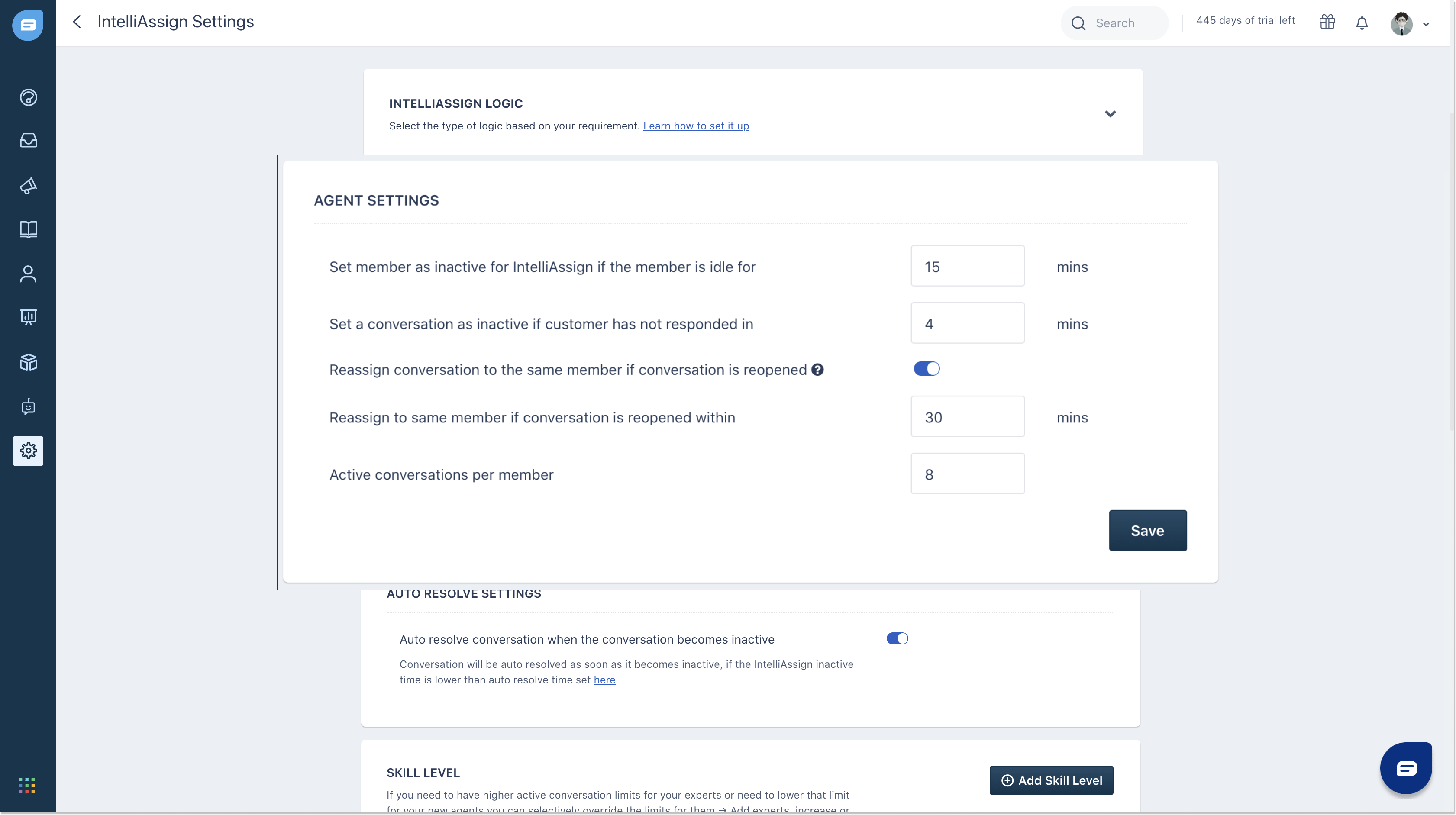The width and height of the screenshot is (1456, 815).
Task: Open the settings gear icon in sidebar
Action: coord(28,451)
